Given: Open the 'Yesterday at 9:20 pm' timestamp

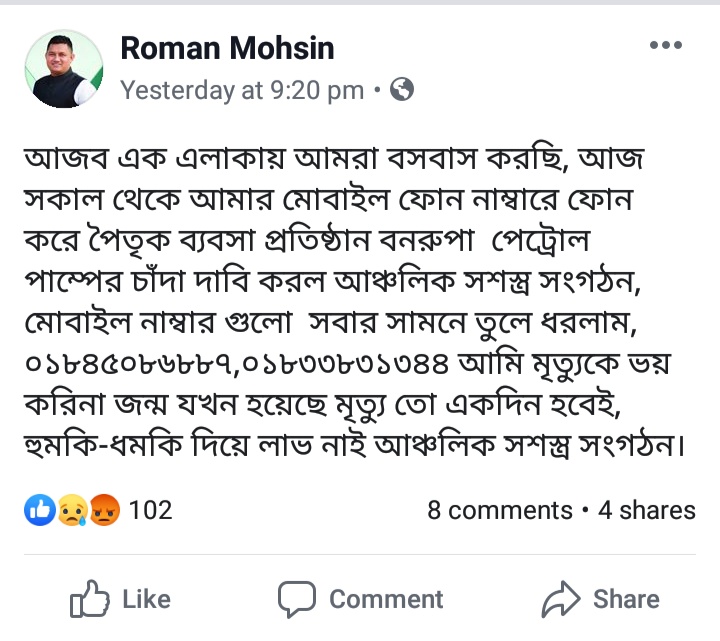Looking at the screenshot, I should point(242,91).
